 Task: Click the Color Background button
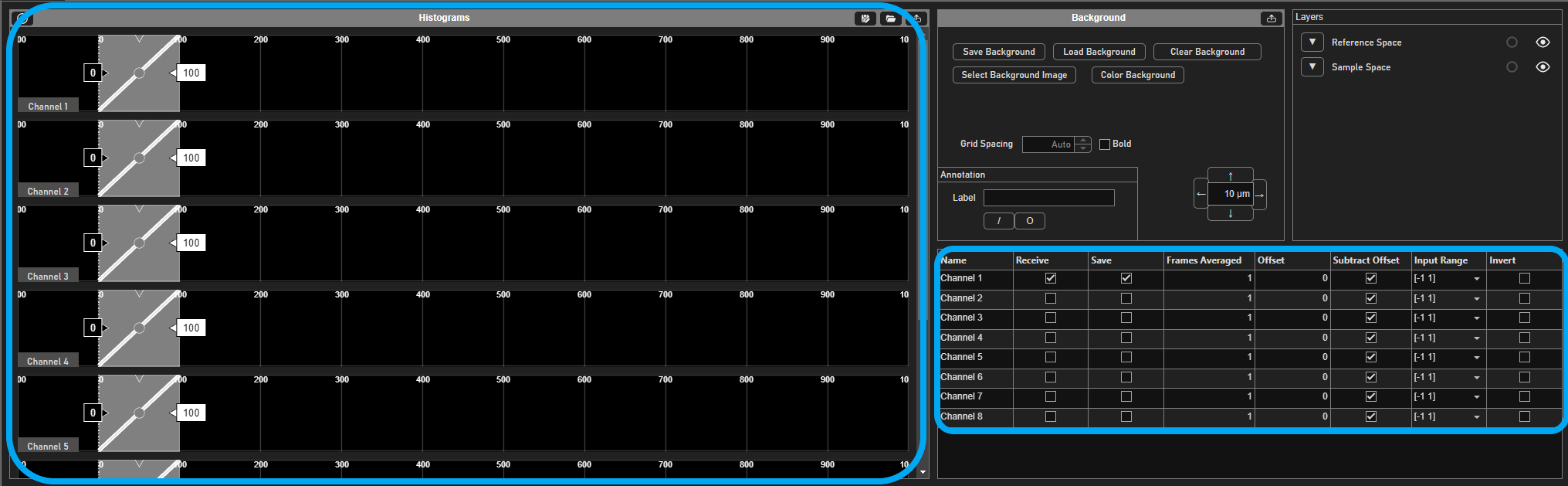tap(1137, 75)
